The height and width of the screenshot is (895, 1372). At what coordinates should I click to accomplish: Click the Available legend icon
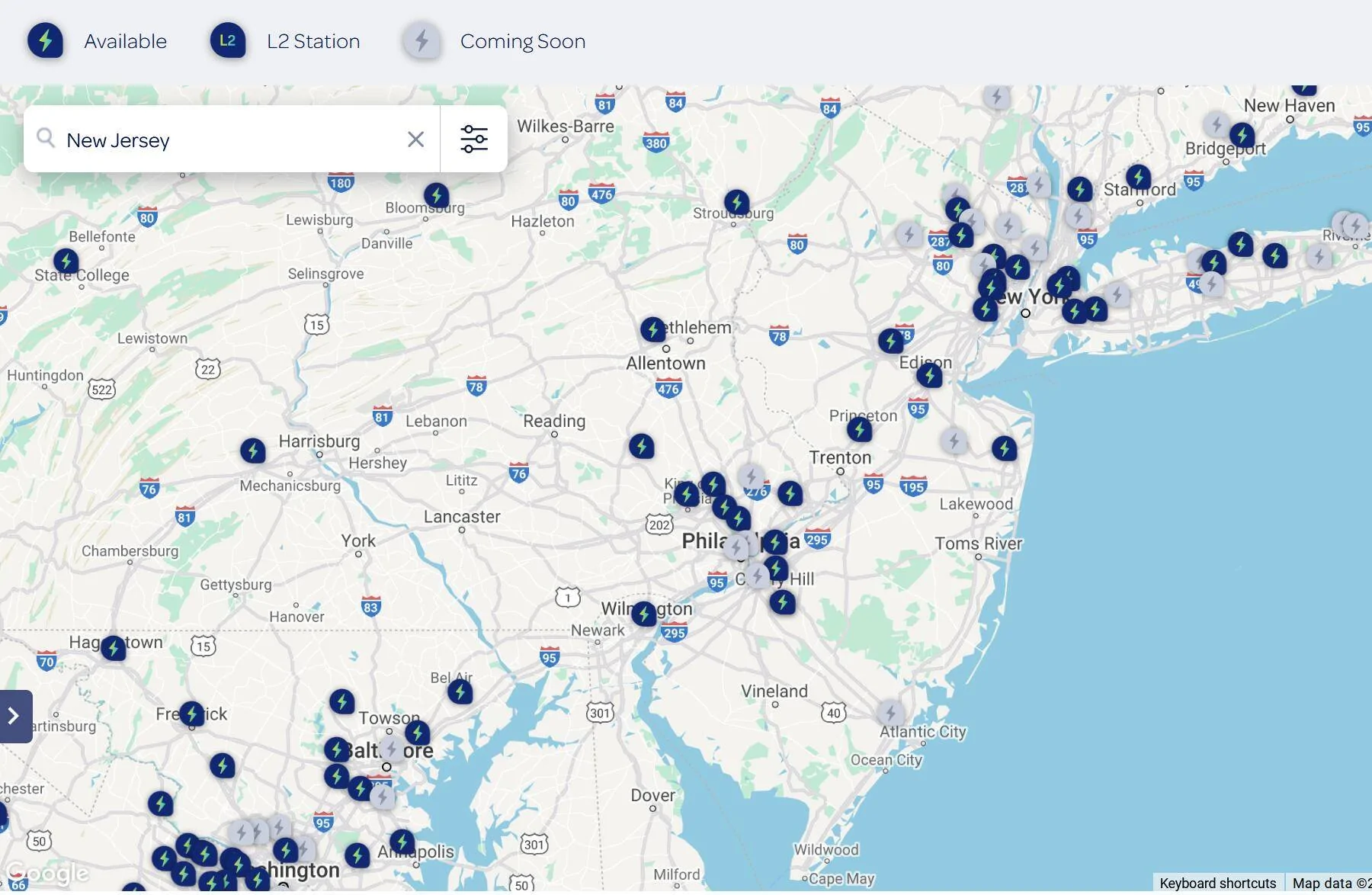tap(46, 41)
